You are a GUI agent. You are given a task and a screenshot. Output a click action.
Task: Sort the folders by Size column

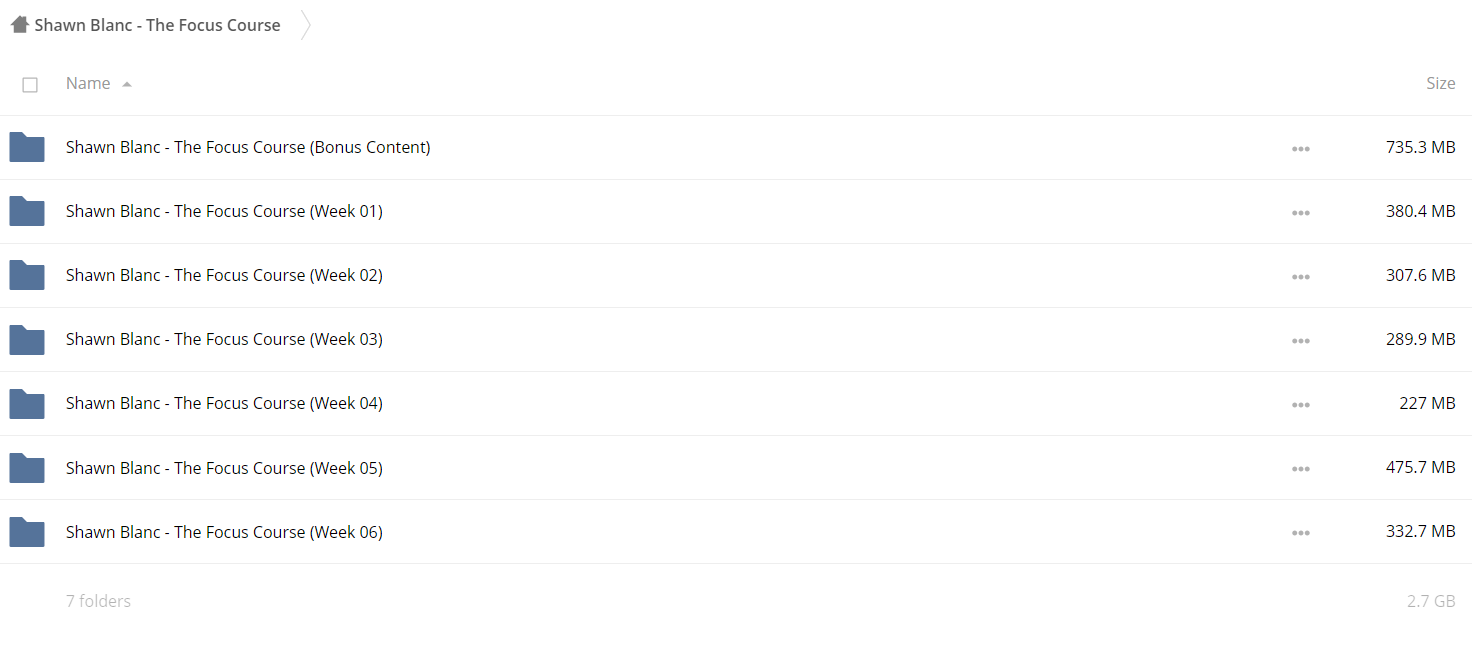1440,83
